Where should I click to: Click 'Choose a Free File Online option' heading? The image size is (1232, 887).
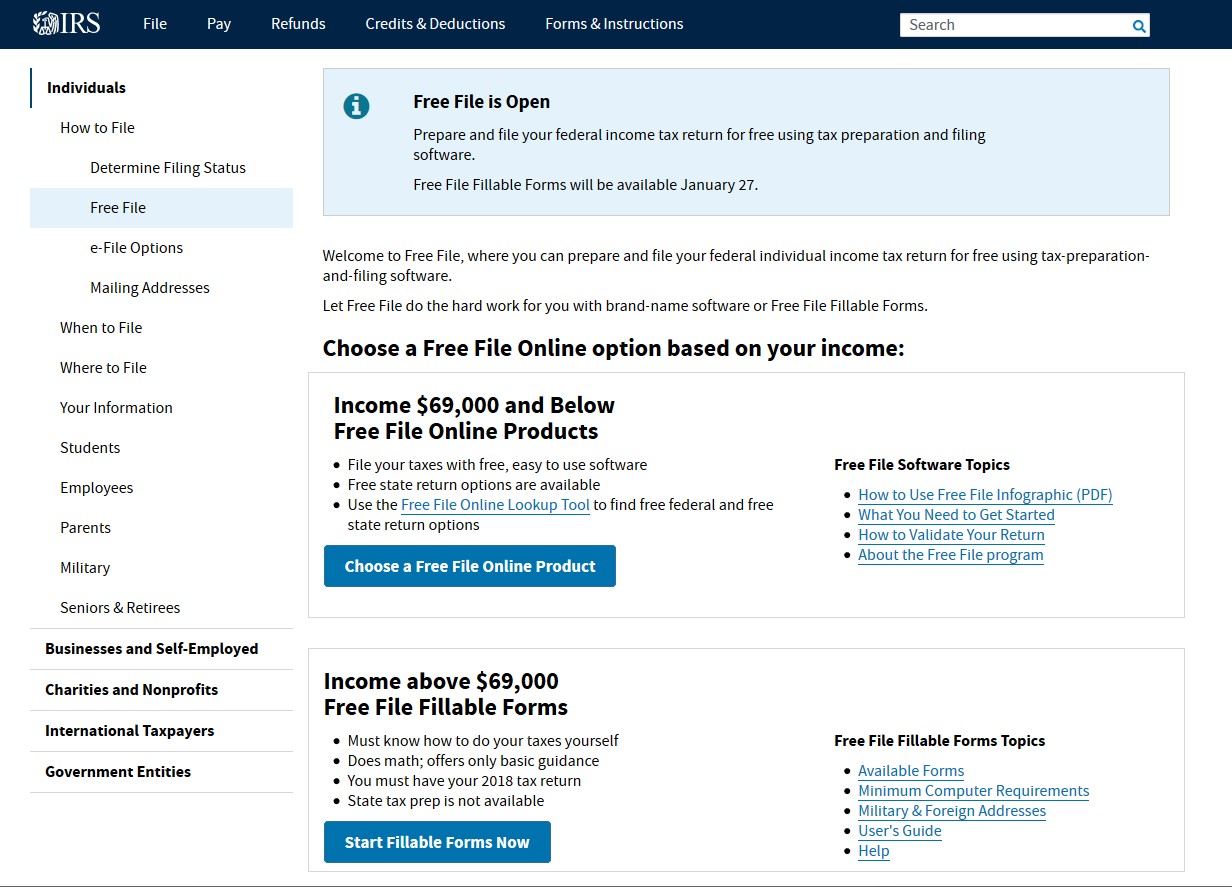click(613, 348)
